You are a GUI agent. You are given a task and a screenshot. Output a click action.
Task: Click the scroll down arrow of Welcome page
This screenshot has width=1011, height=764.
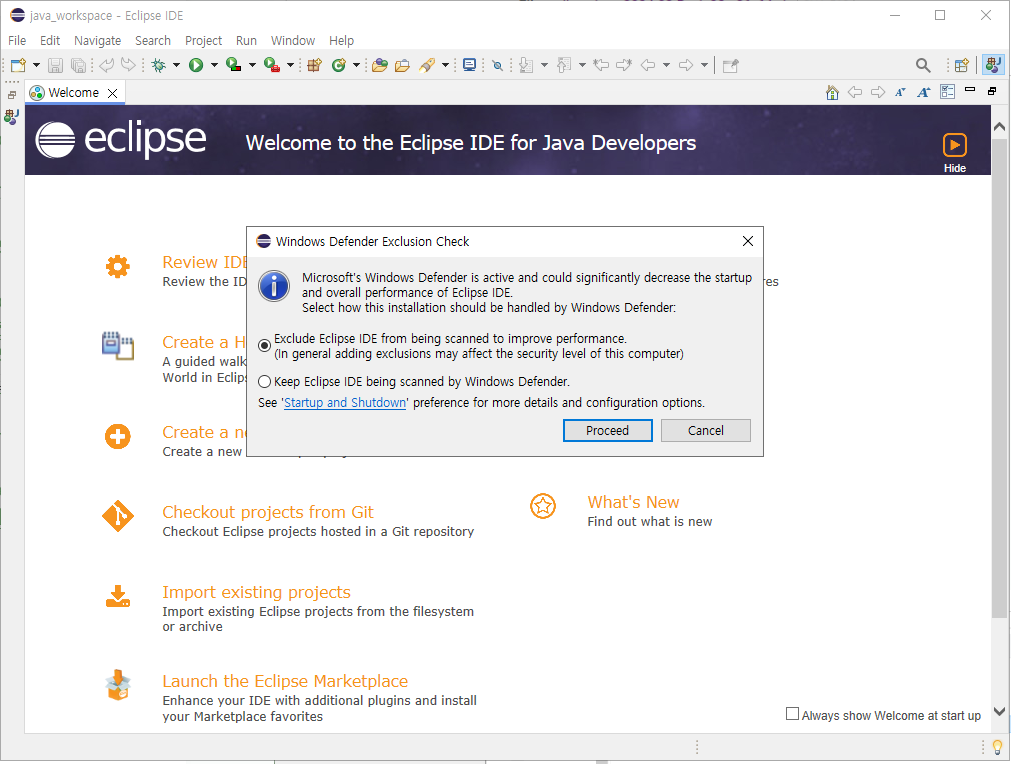pyautogui.click(x=999, y=712)
